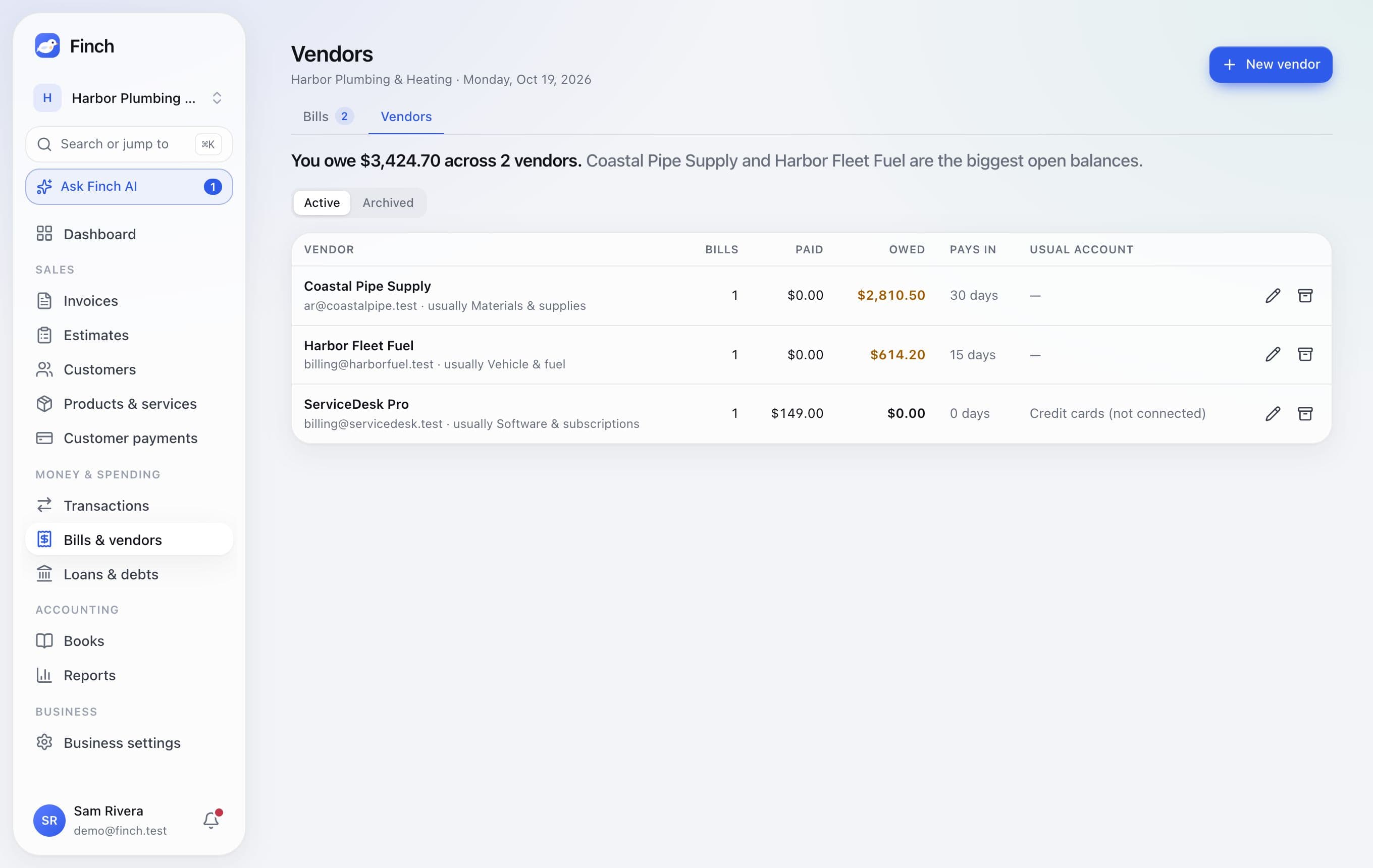Viewport: 1373px width, 868px height.
Task: Click the ⌘K shortcut badge
Action: coord(208,144)
